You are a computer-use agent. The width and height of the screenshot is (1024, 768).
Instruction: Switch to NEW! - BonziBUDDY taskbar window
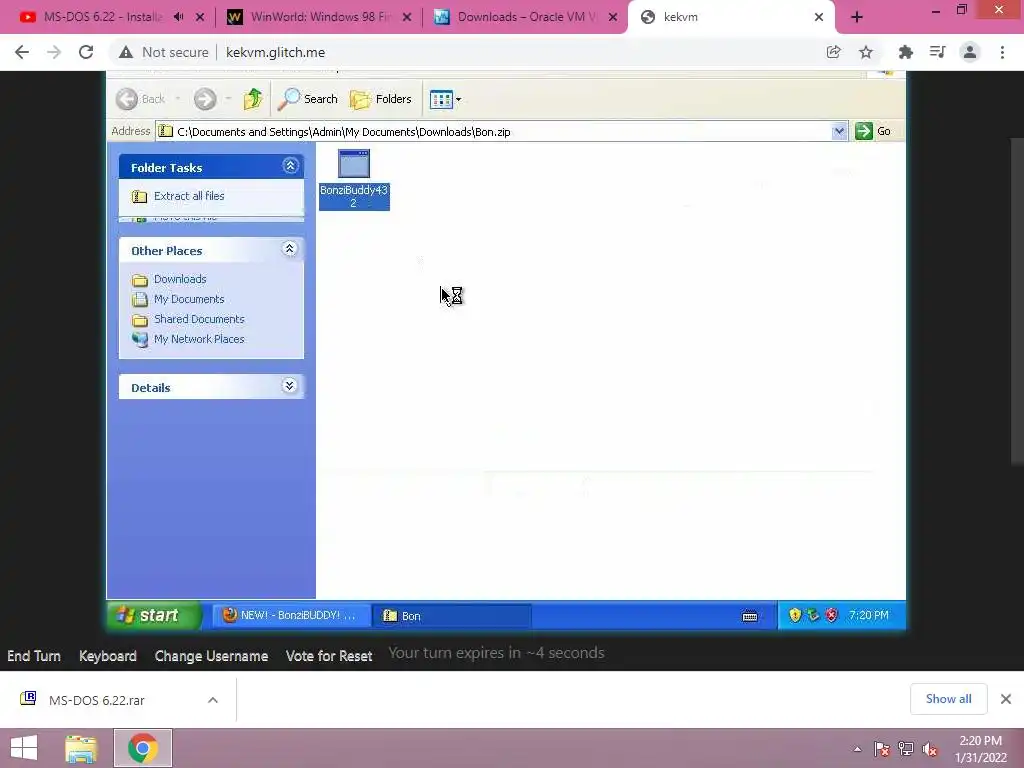(x=291, y=615)
